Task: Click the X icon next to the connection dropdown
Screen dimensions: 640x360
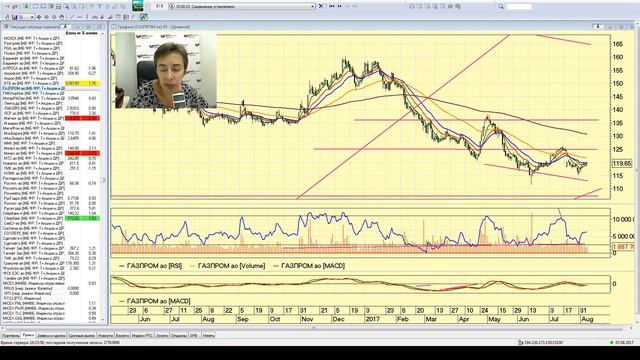Action: (320, 6)
